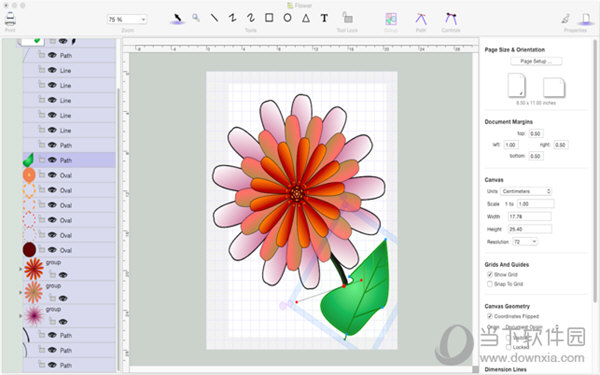The height and width of the screenshot is (375, 600).
Task: Pick the rectangle shape tool
Action: (269, 18)
